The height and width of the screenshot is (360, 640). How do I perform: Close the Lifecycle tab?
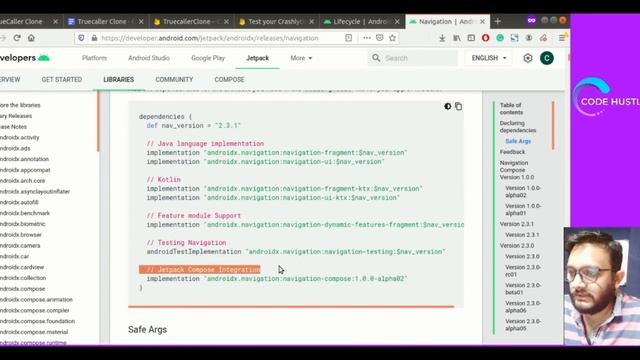coord(397,21)
